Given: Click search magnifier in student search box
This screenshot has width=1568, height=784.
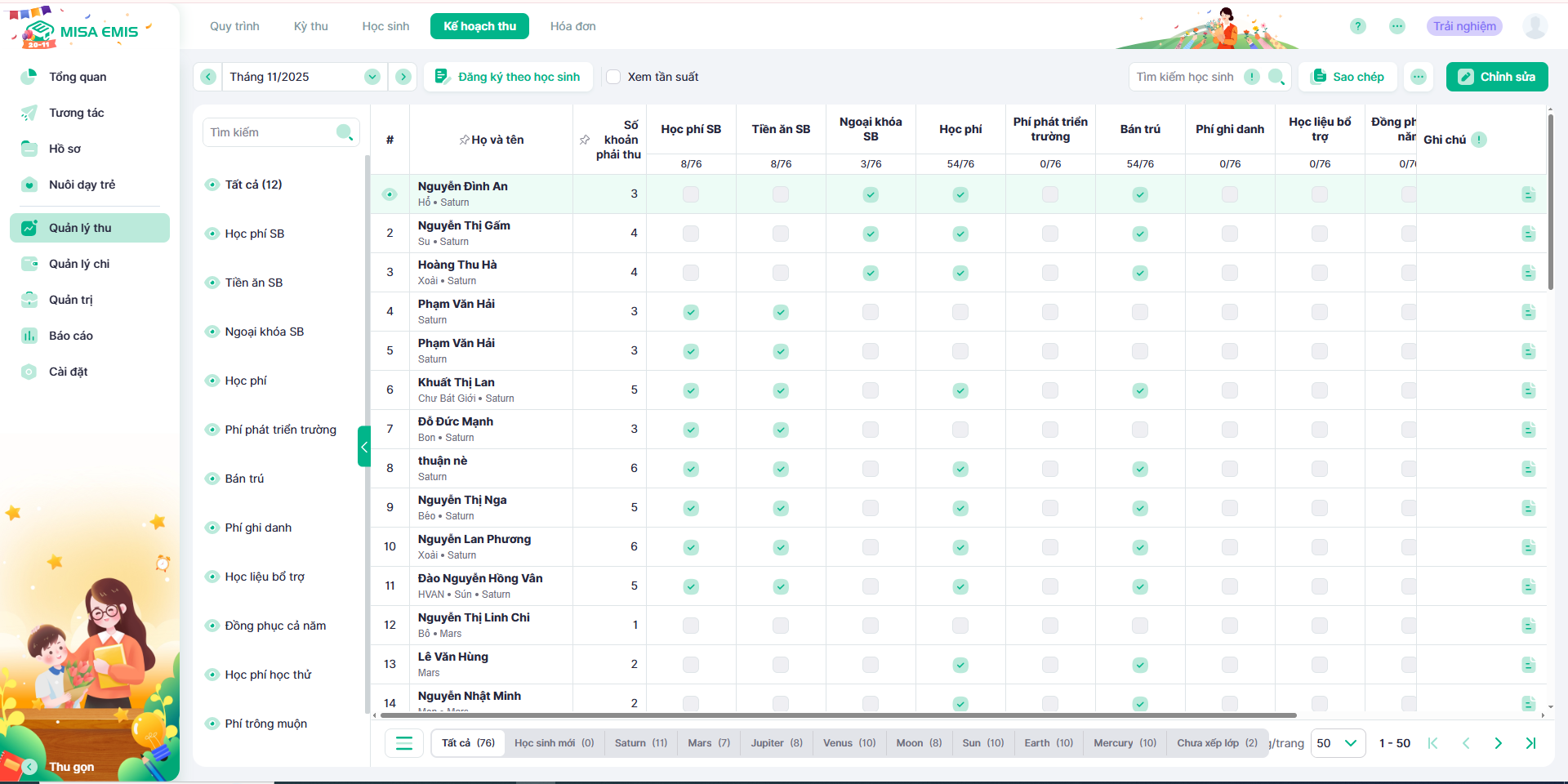Looking at the screenshot, I should point(1276,77).
